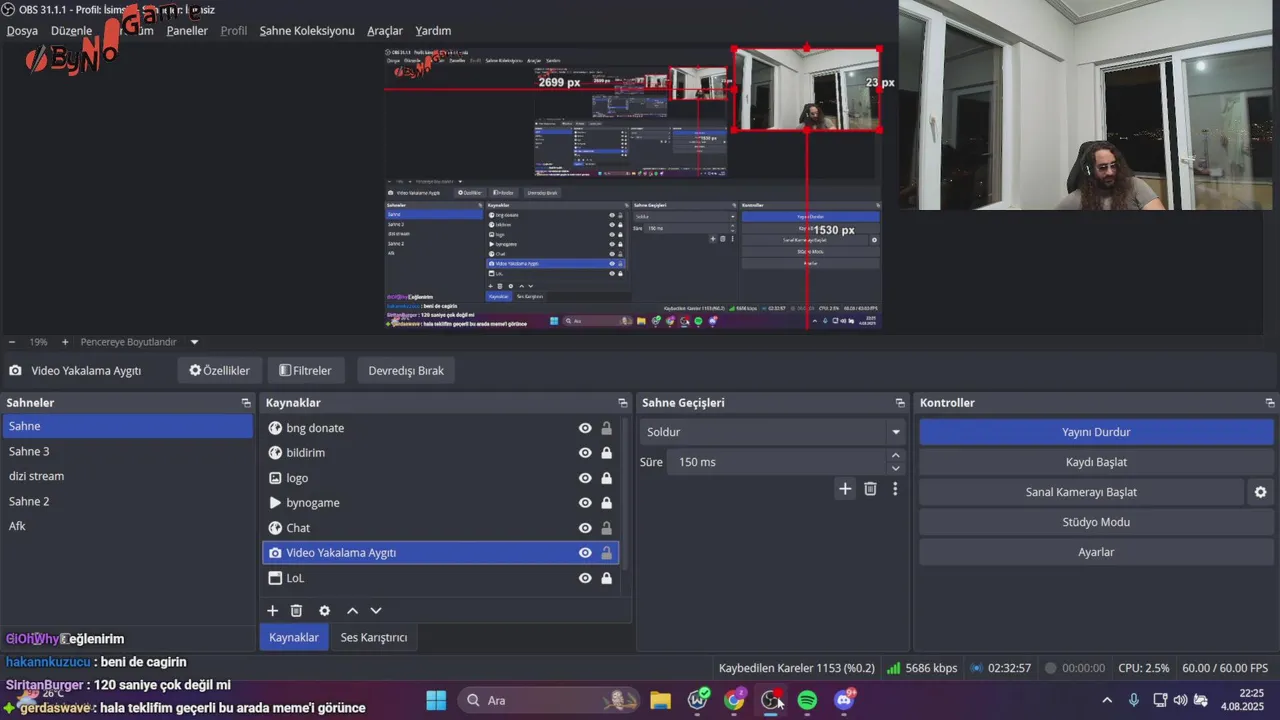This screenshot has height=720, width=1280.
Task: Open File Explorer from the taskbar
Action: pos(660,700)
